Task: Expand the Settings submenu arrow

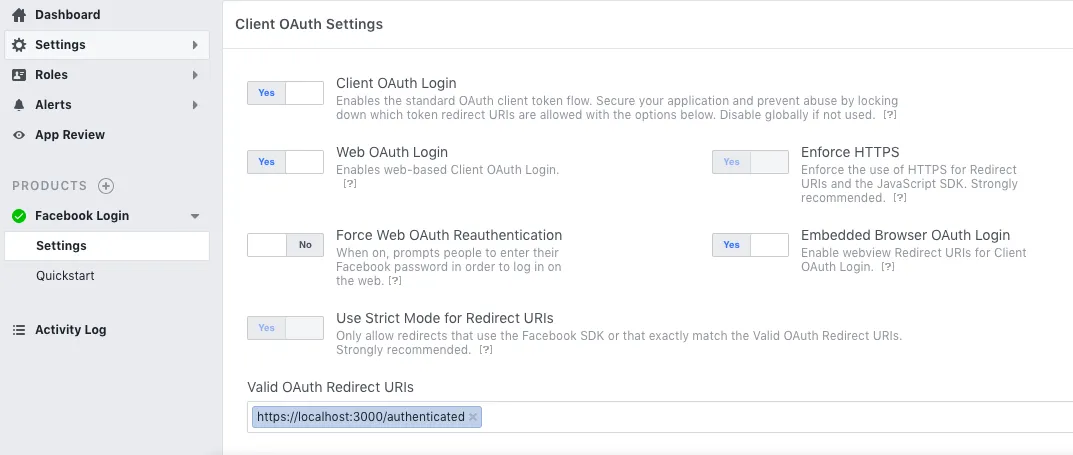Action: point(195,45)
